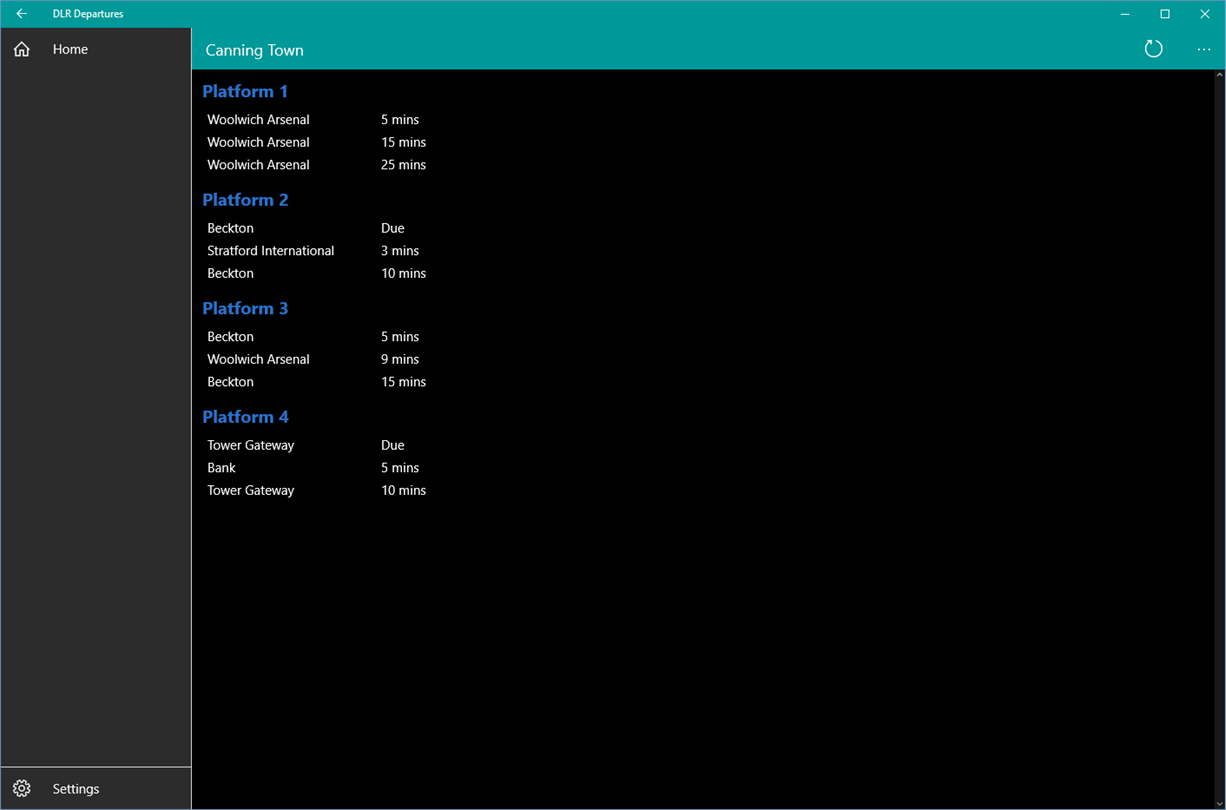
Task: Click Woolwich Arsenal in the 25 mins row
Action: pyautogui.click(x=258, y=165)
